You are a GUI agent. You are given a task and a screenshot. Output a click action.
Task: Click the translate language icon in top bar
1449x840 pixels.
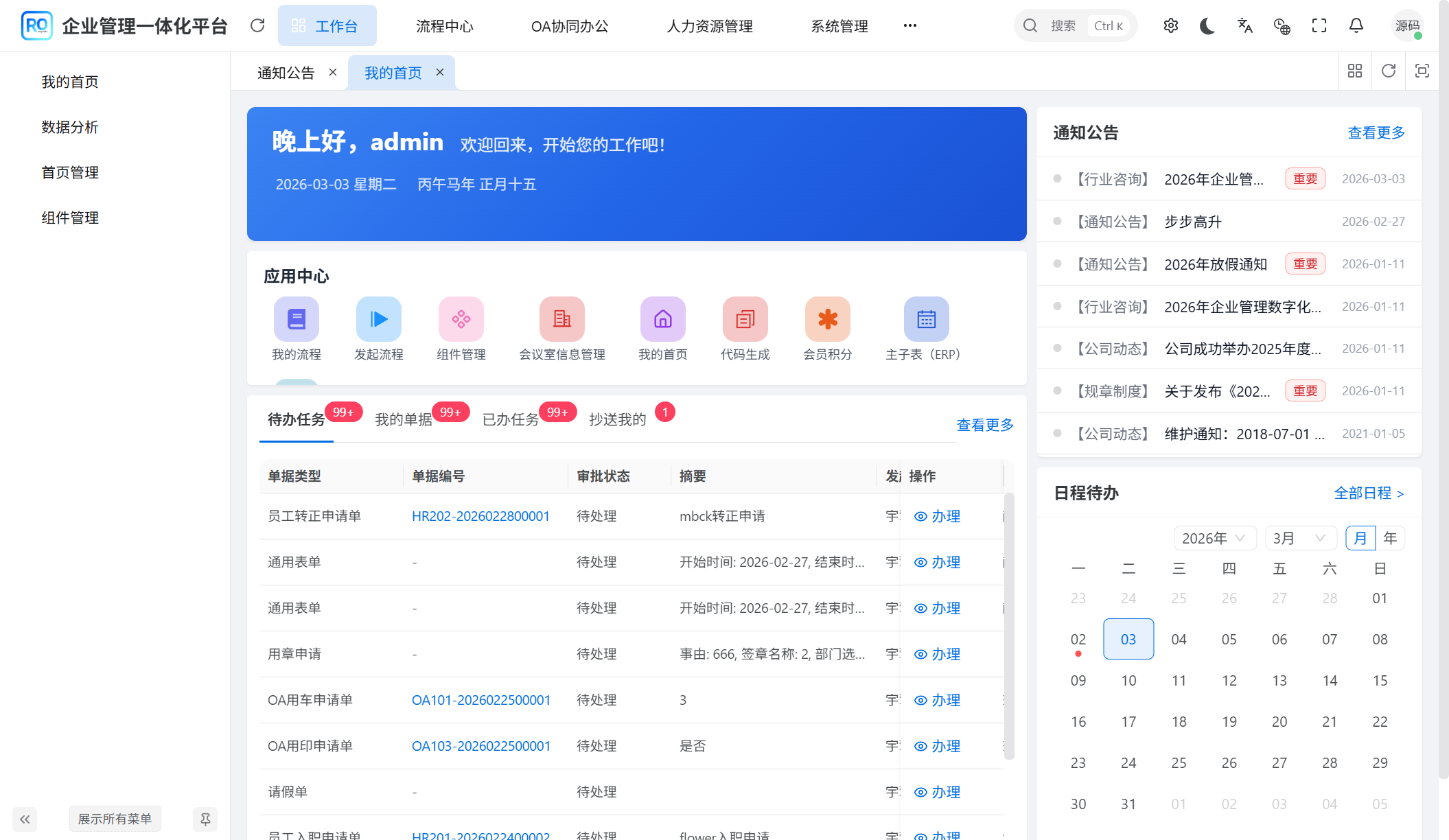(x=1244, y=25)
